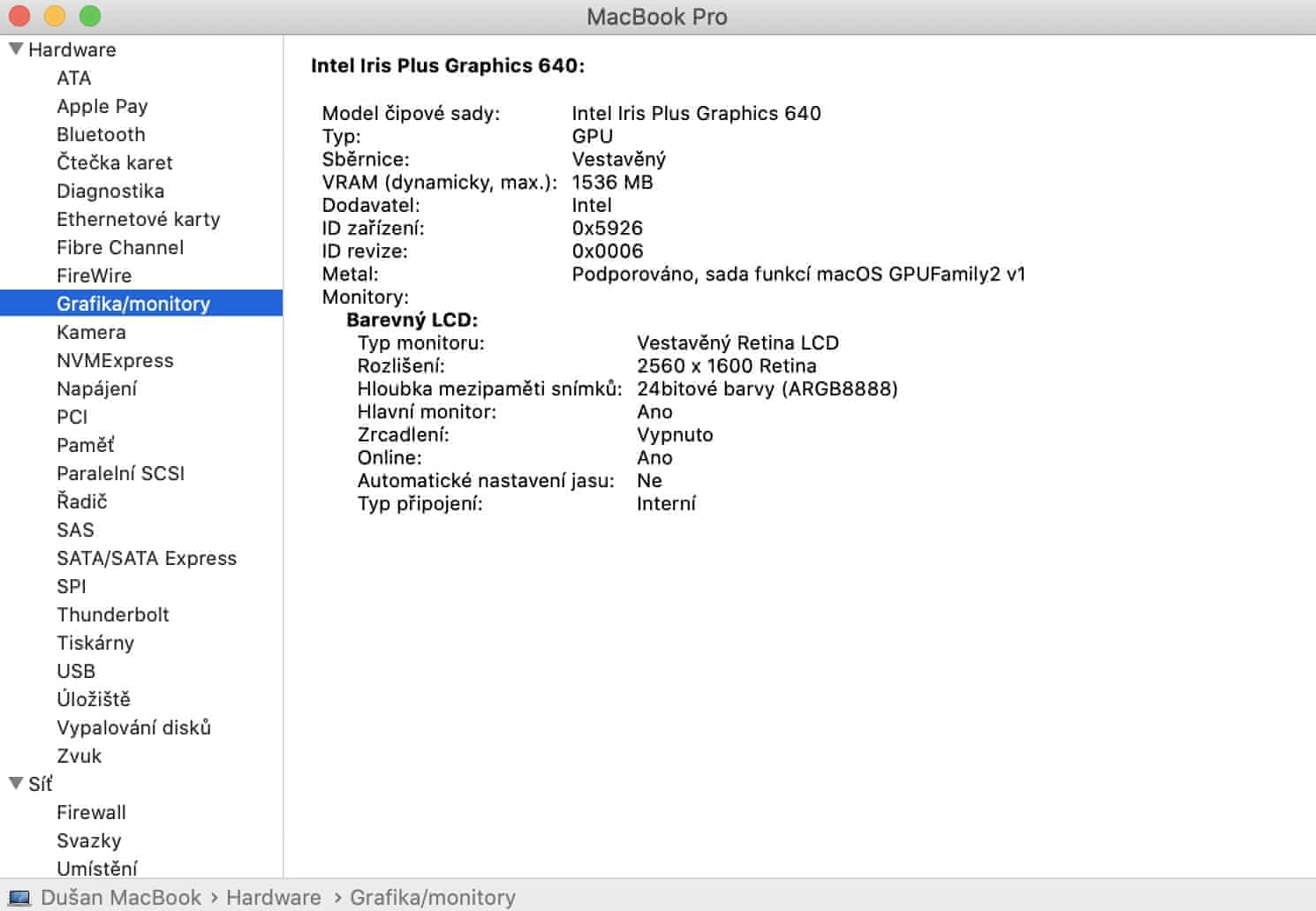
Task: Select Tiskárny printers item
Action: tap(95, 643)
